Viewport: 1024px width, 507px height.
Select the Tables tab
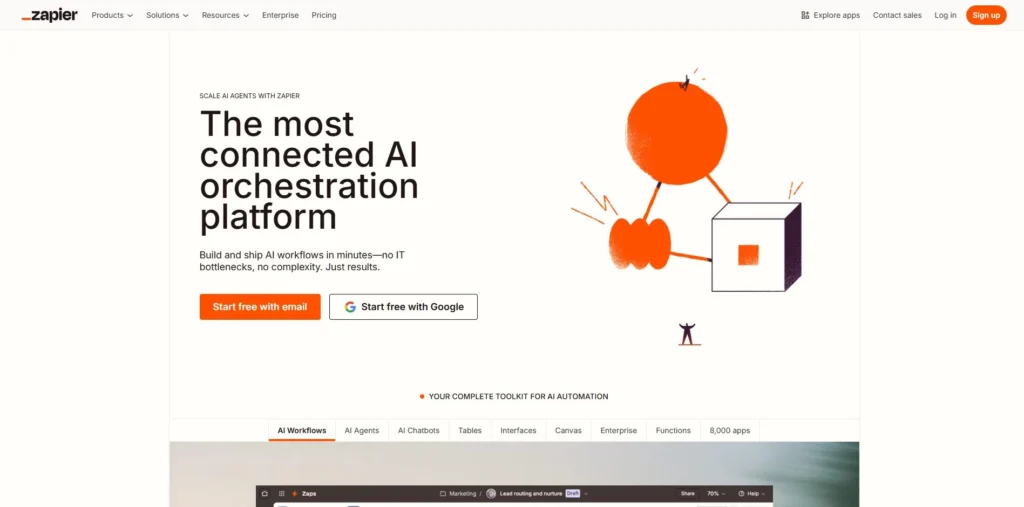[x=470, y=431]
